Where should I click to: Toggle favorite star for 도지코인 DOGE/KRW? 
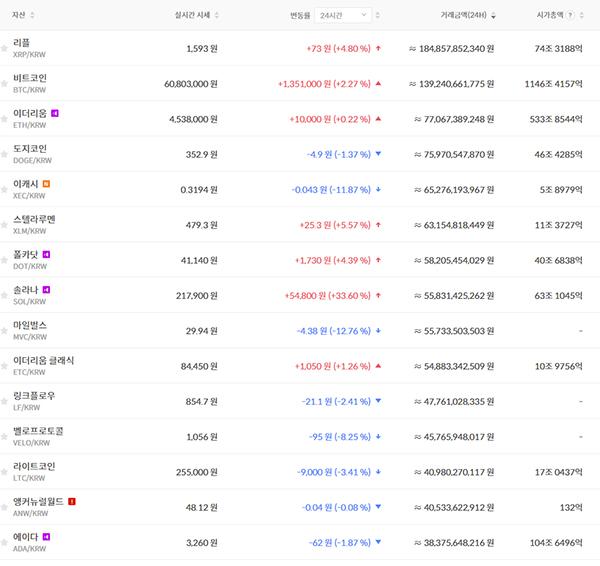point(5,154)
